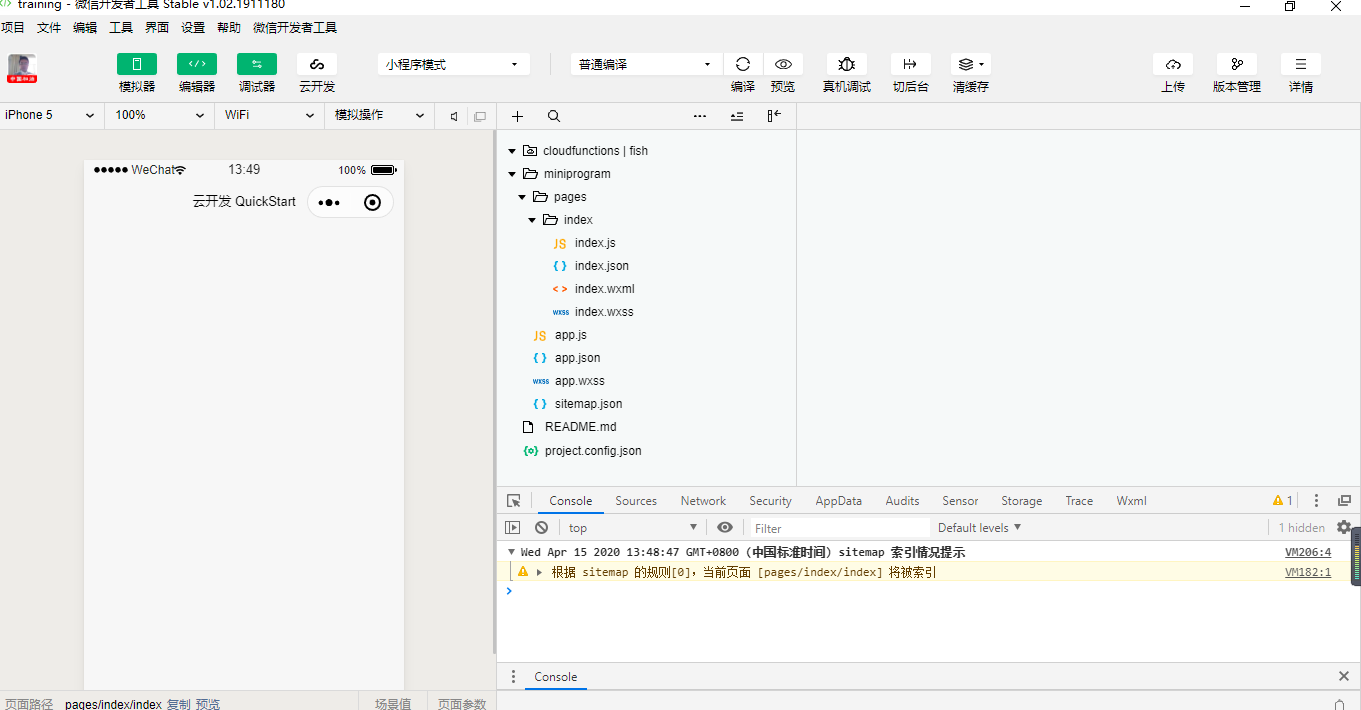Click the console live expression eye icon
The image size is (1361, 710).
click(x=725, y=528)
